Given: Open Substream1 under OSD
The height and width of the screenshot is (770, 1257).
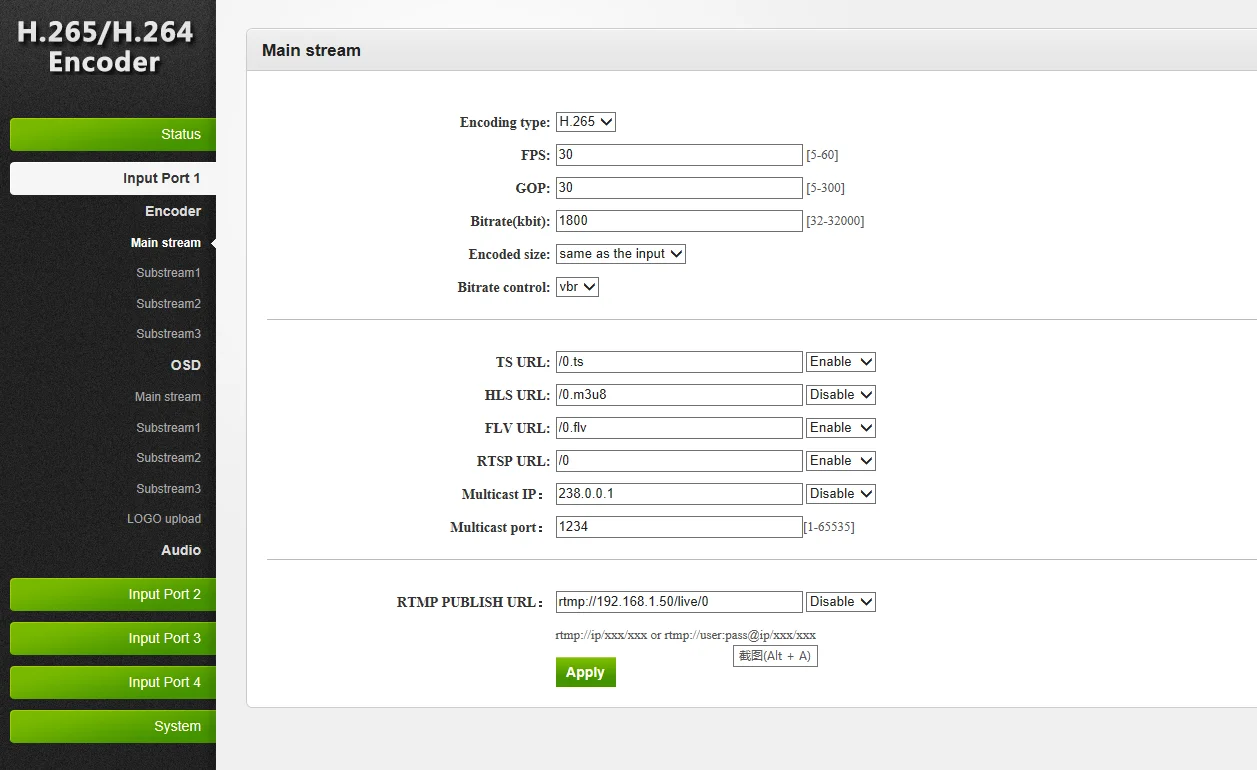Looking at the screenshot, I should tap(168, 428).
